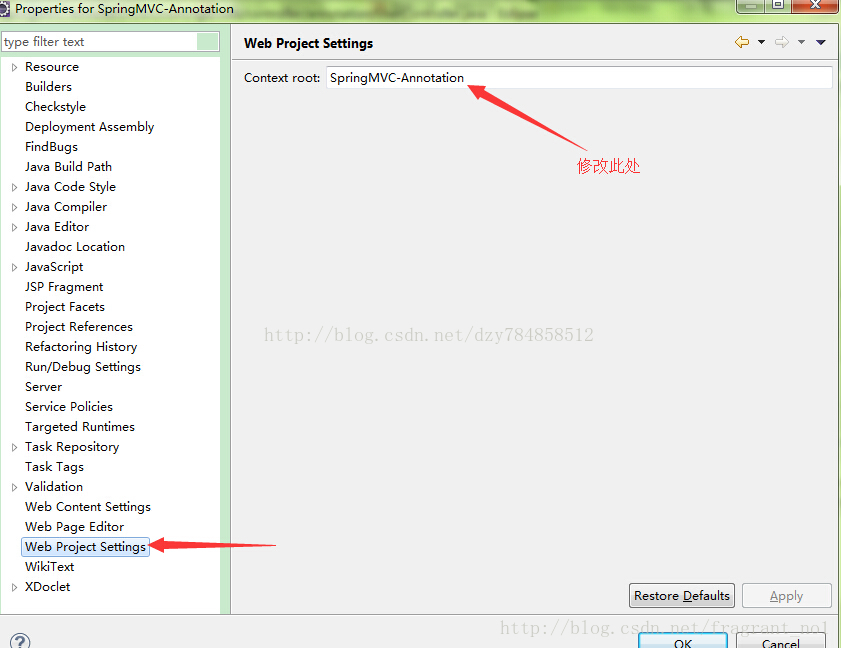Image resolution: width=841 pixels, height=648 pixels.
Task: Select Resource in the tree
Action: coord(51,67)
